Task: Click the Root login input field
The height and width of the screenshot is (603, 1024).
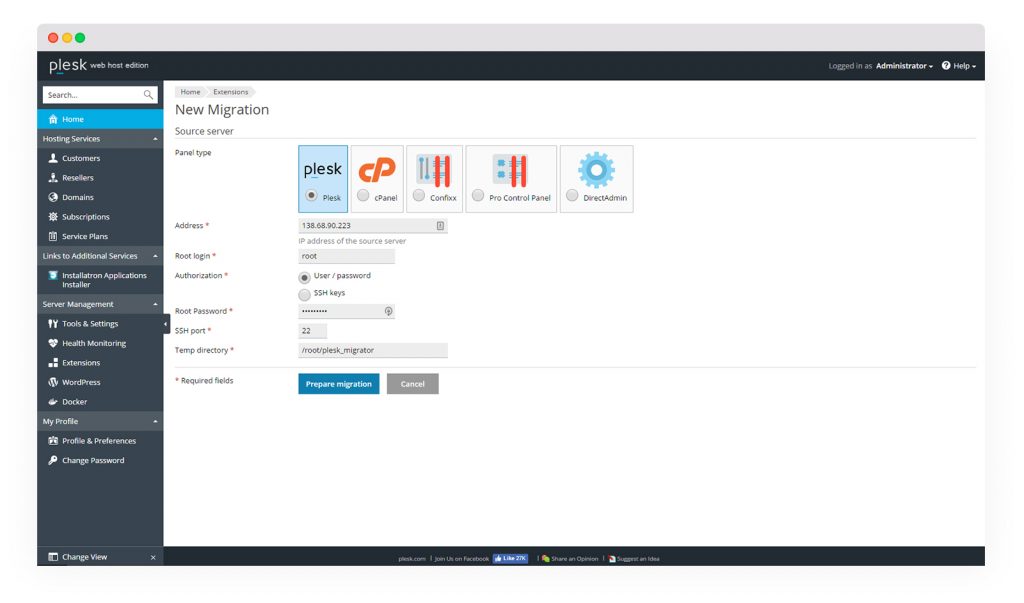Action: click(347, 257)
